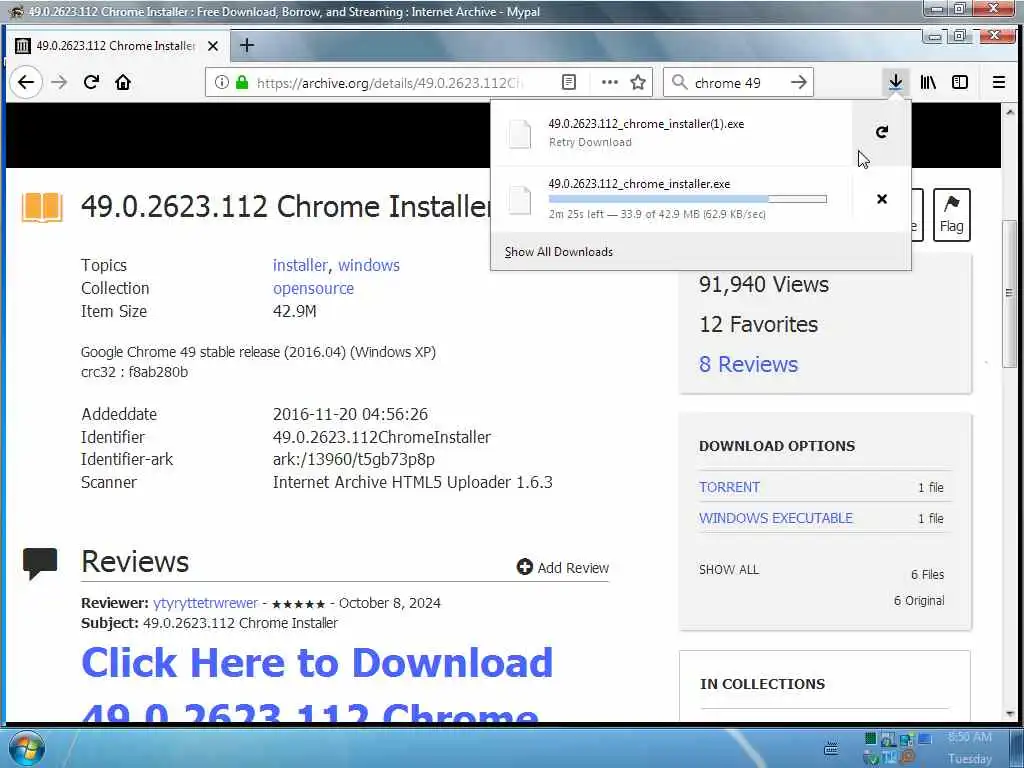Open the Library toolbar button

(928, 82)
